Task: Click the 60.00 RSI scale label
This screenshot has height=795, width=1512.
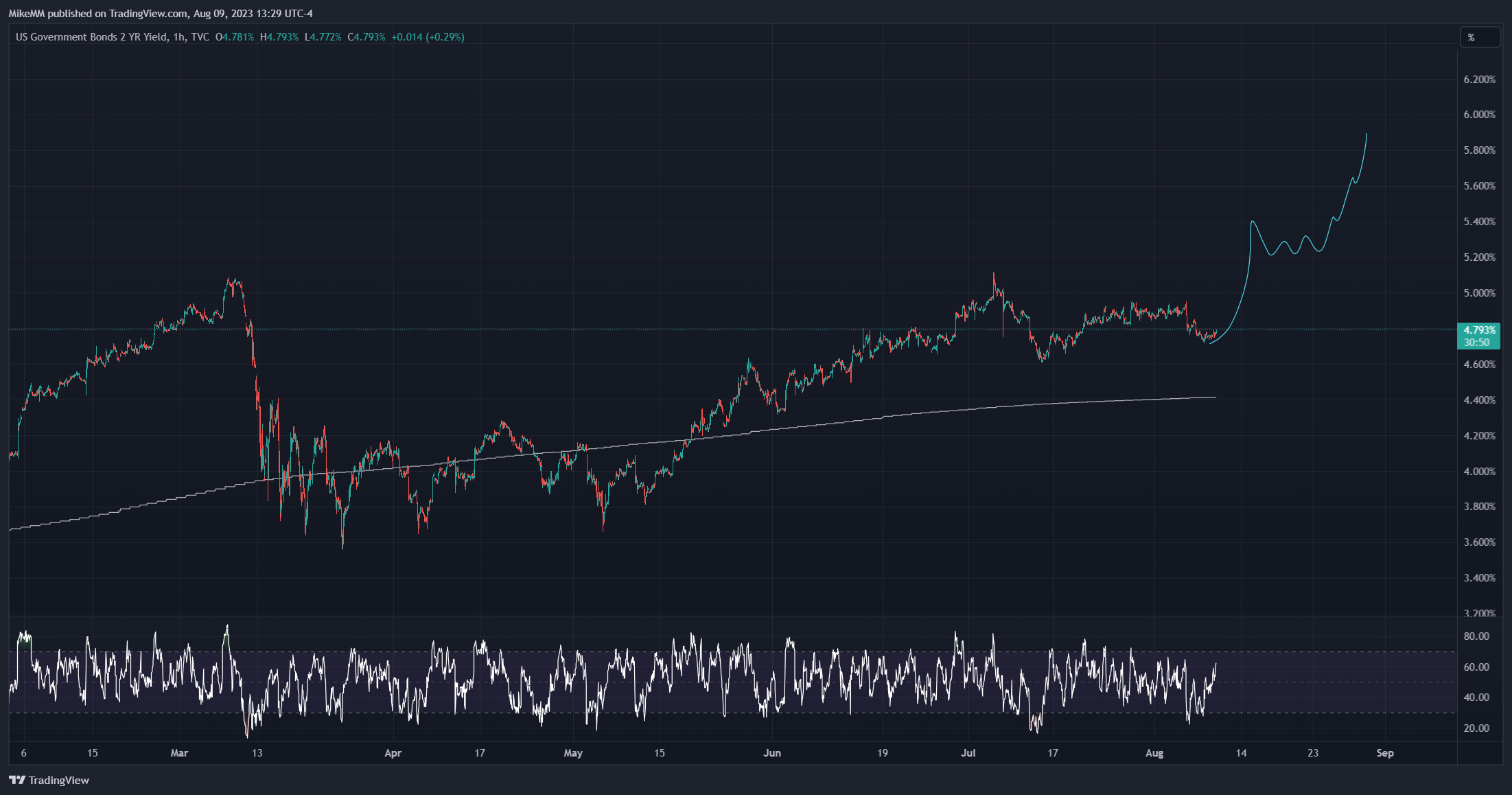Action: pyautogui.click(x=1476, y=667)
